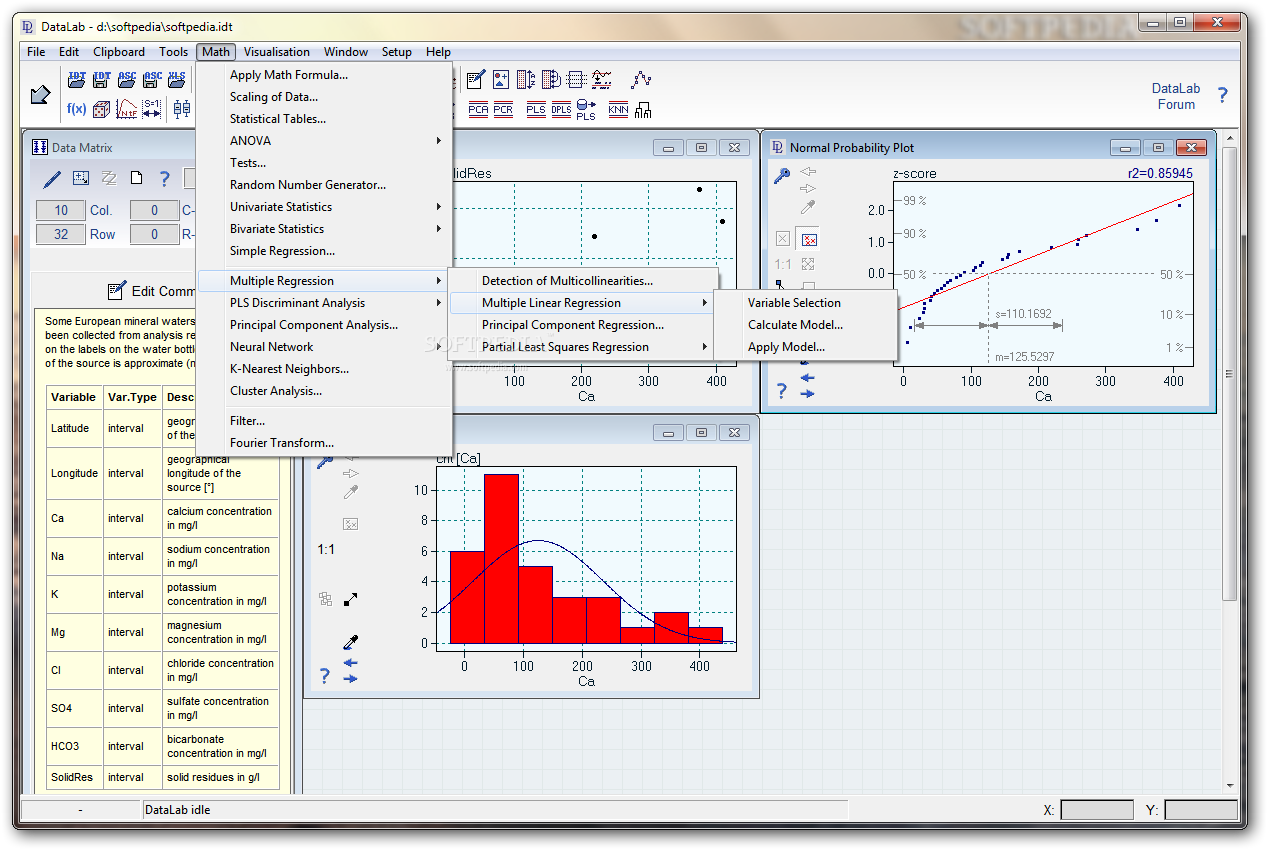
Task: Click the blue question mark in Data Matrix
Action: (x=165, y=179)
